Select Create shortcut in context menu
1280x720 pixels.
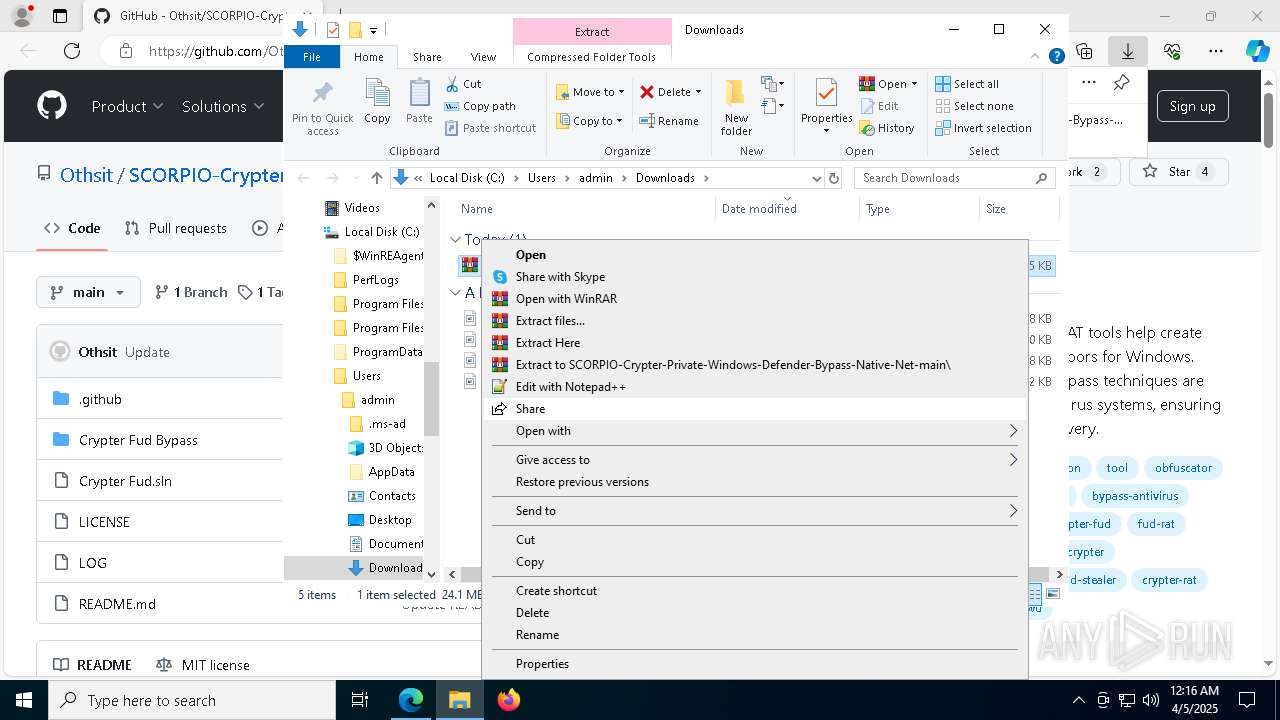coord(755,591)
